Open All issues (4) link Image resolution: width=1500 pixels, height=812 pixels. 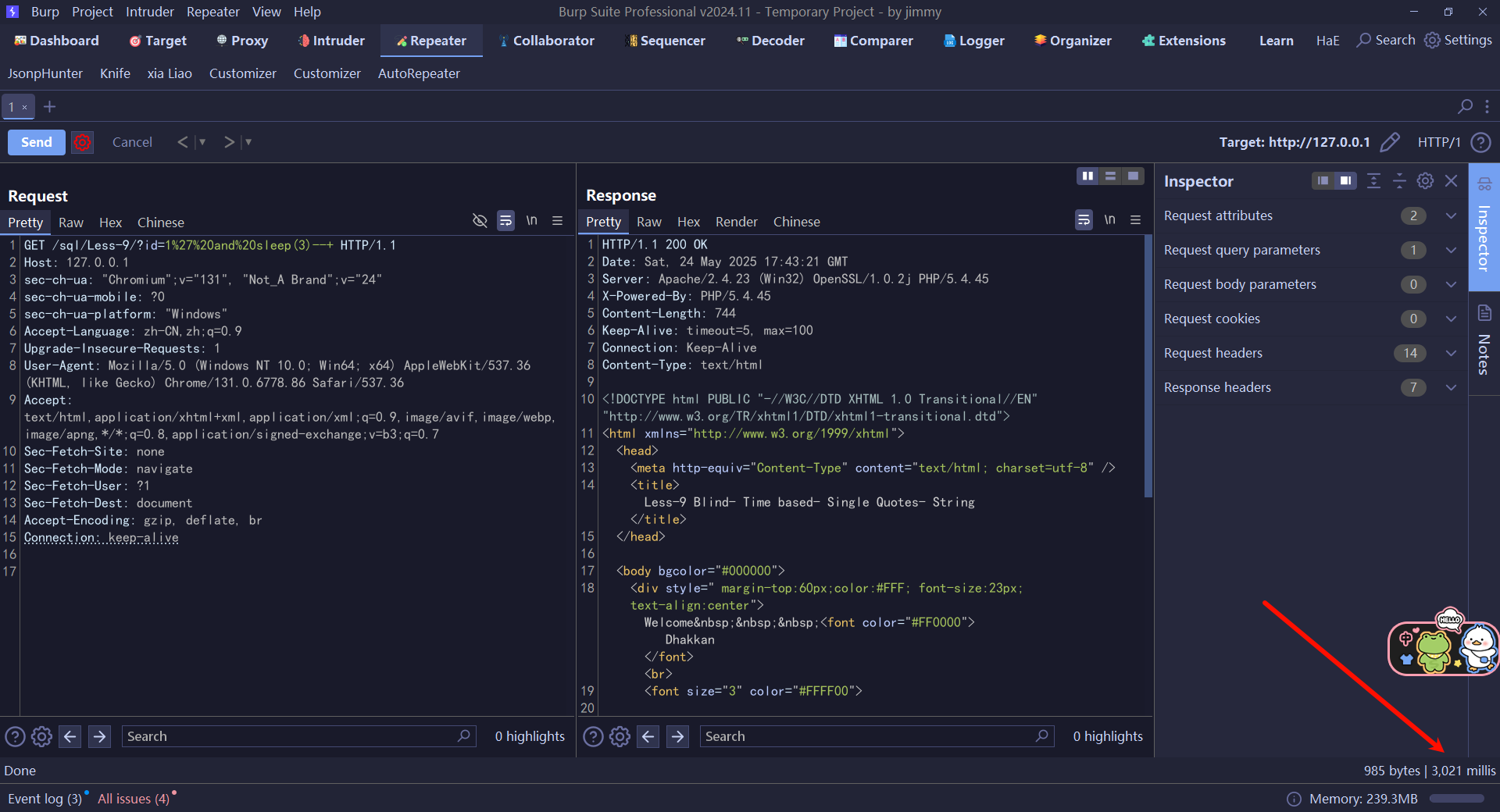[x=134, y=799]
